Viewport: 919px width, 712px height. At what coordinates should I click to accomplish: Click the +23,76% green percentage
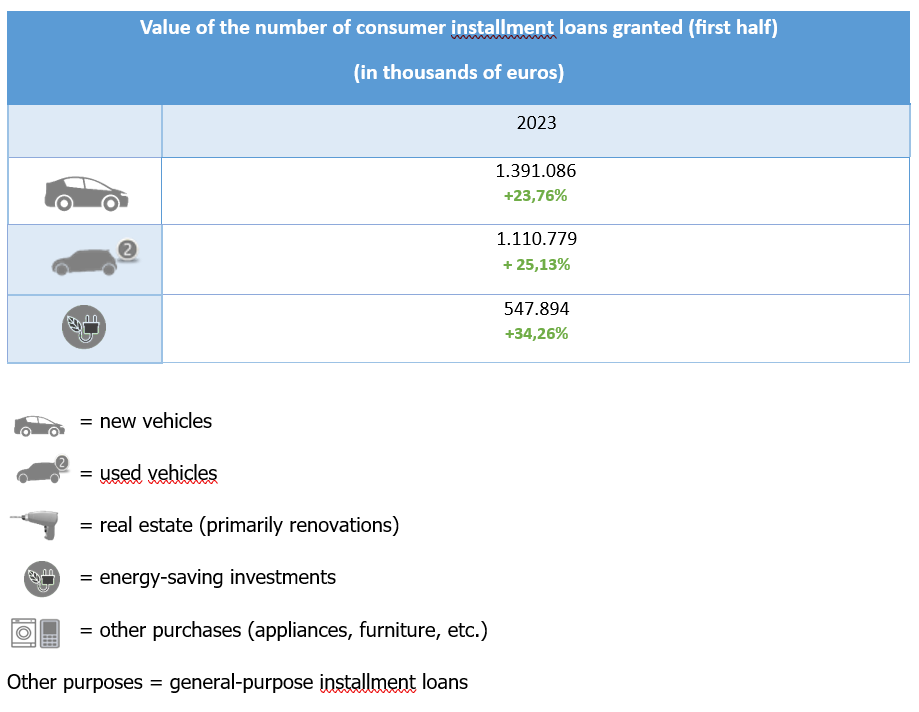535,196
